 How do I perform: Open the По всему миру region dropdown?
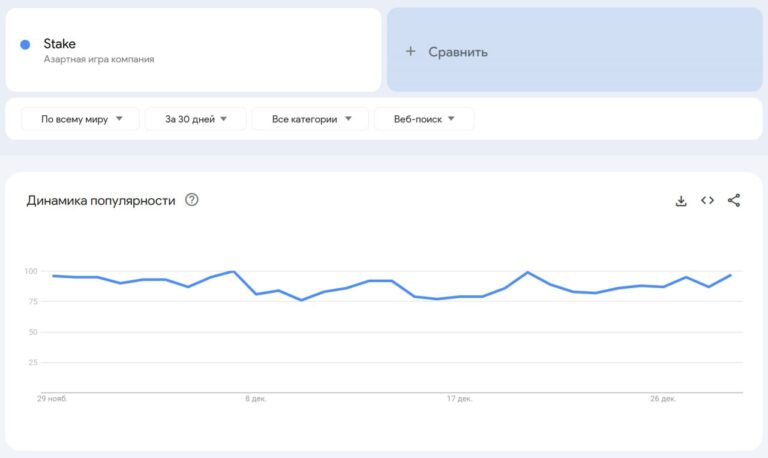pos(82,119)
